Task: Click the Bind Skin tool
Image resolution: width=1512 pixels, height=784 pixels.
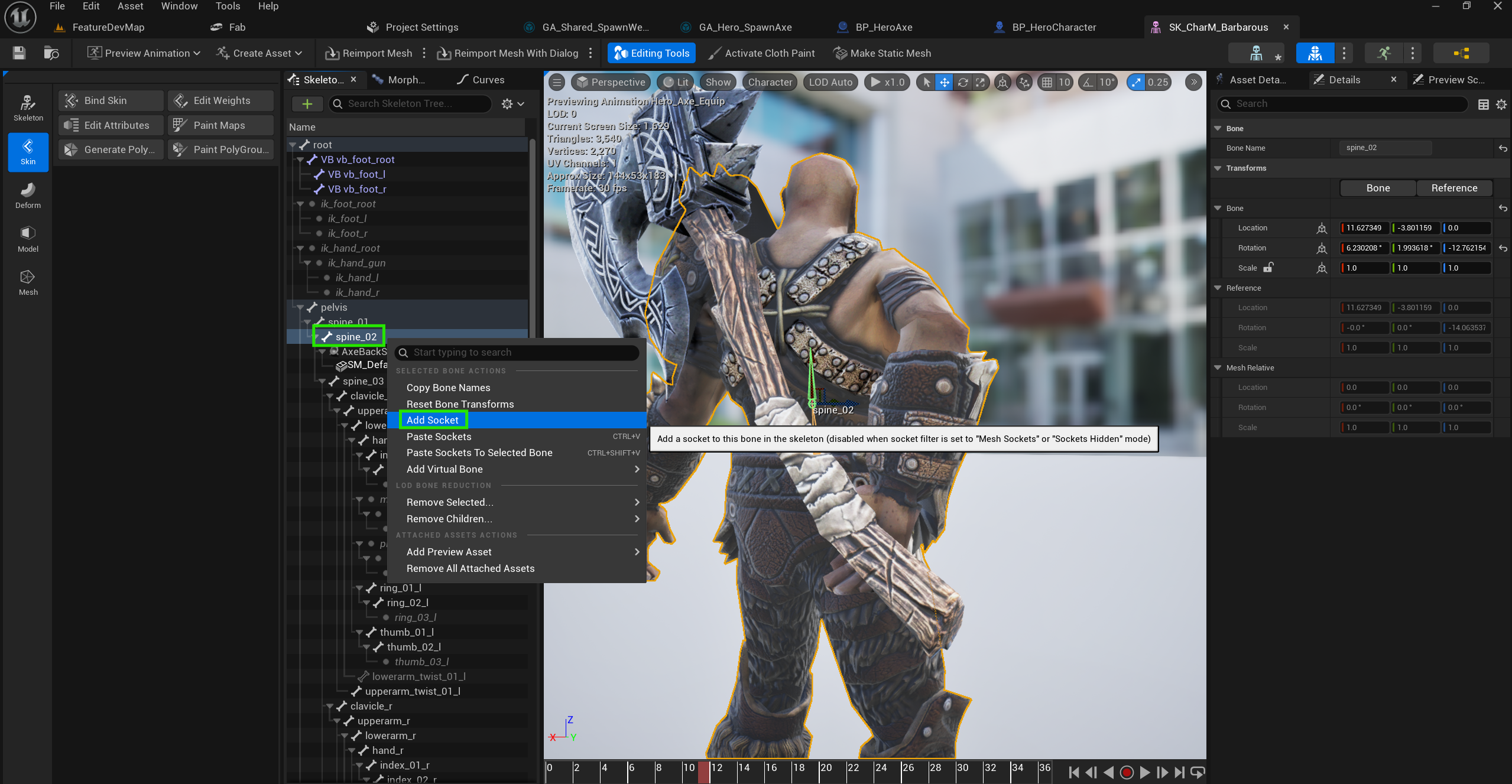Action: tap(111, 100)
